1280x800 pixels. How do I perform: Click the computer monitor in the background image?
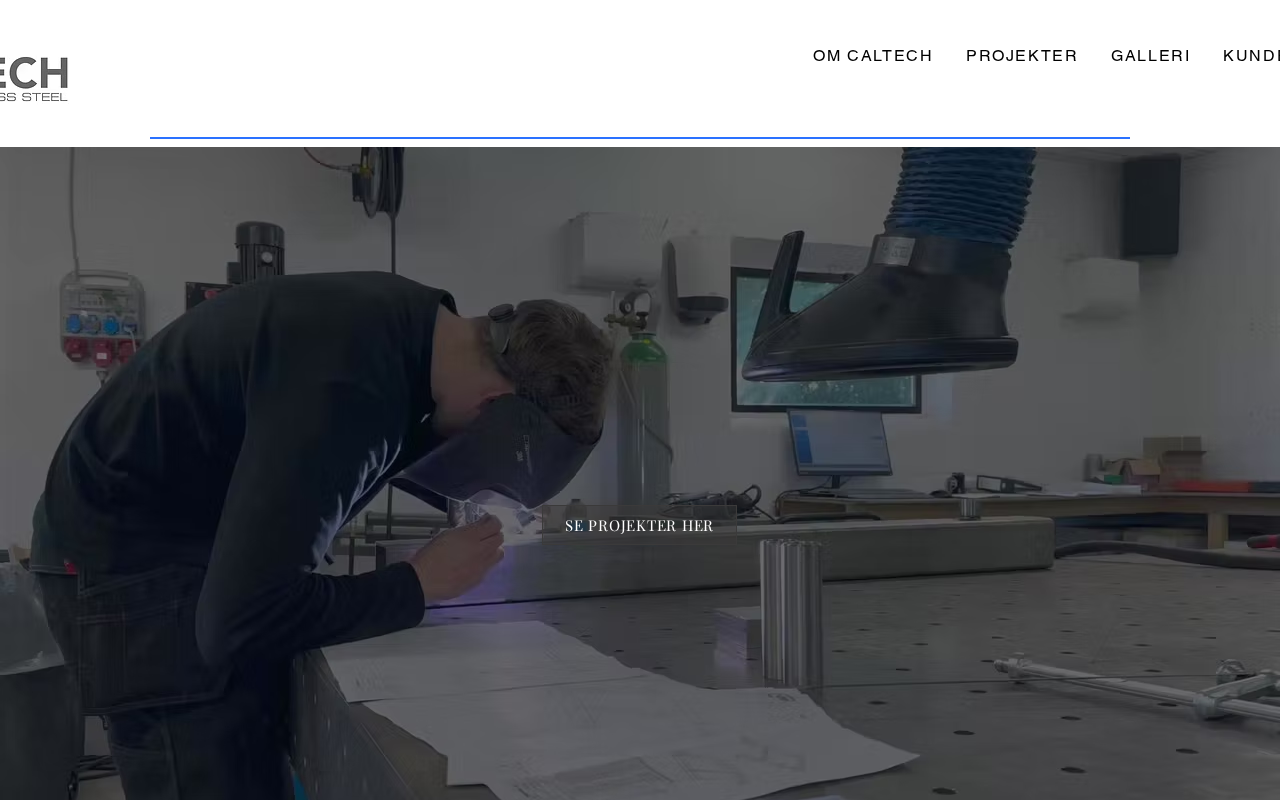click(x=839, y=443)
